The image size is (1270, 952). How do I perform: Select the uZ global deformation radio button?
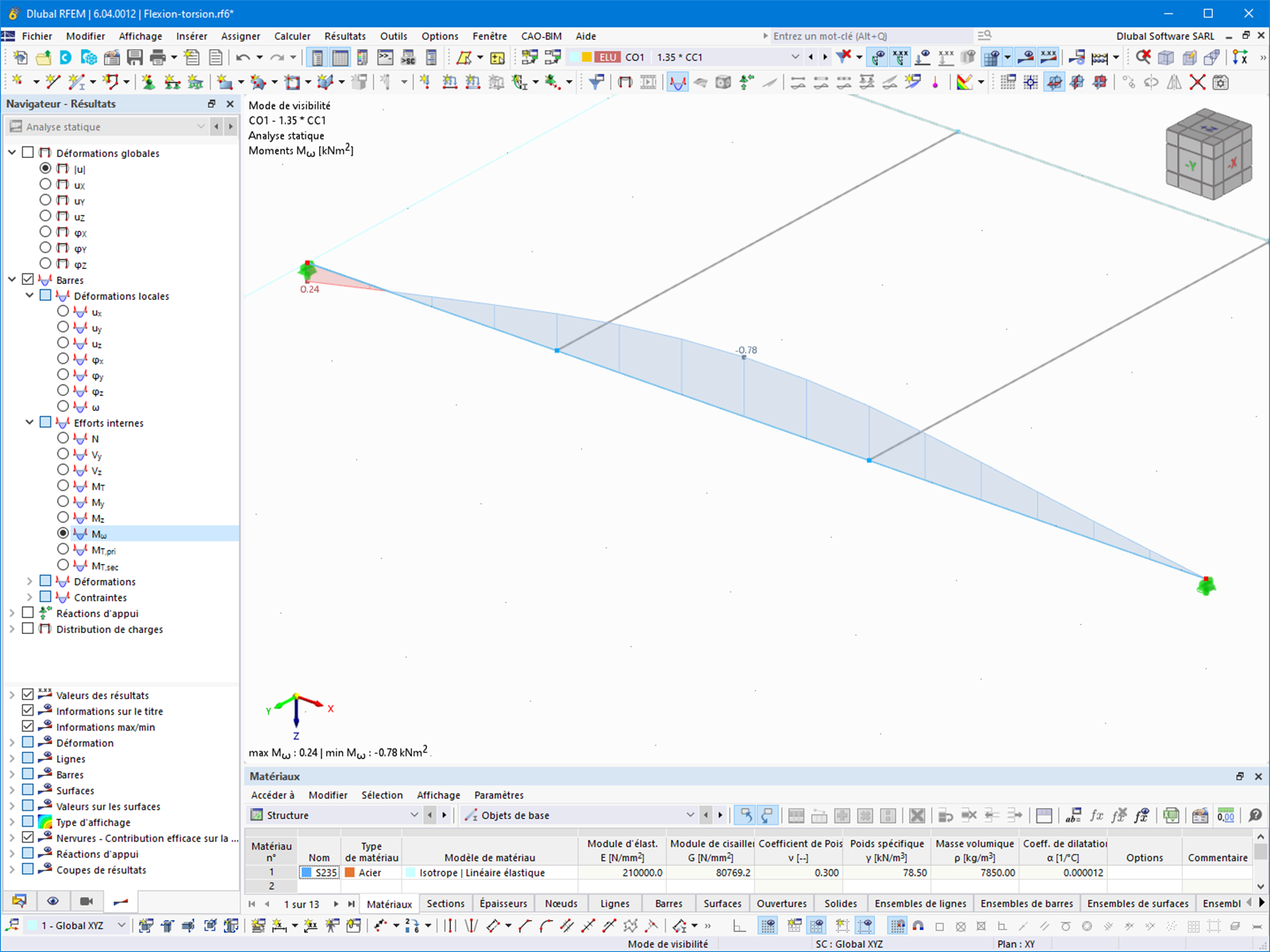click(x=45, y=216)
